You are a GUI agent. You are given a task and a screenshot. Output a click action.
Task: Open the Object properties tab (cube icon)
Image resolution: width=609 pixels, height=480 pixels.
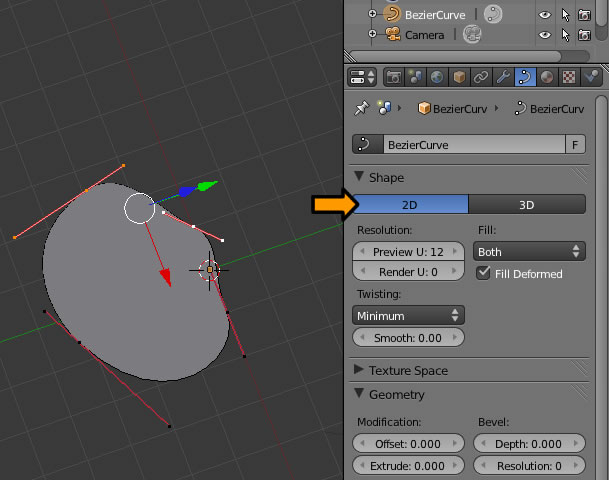click(x=460, y=77)
